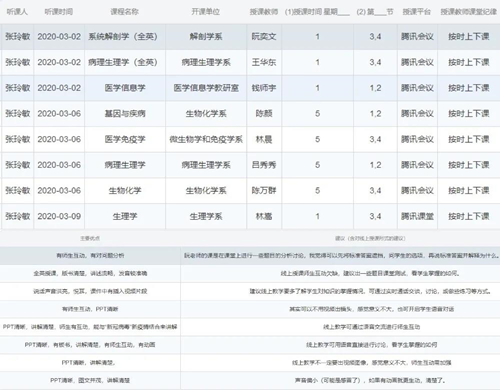
Task: Click period value 1,2 in 钱师宇 row
Action: point(375,88)
